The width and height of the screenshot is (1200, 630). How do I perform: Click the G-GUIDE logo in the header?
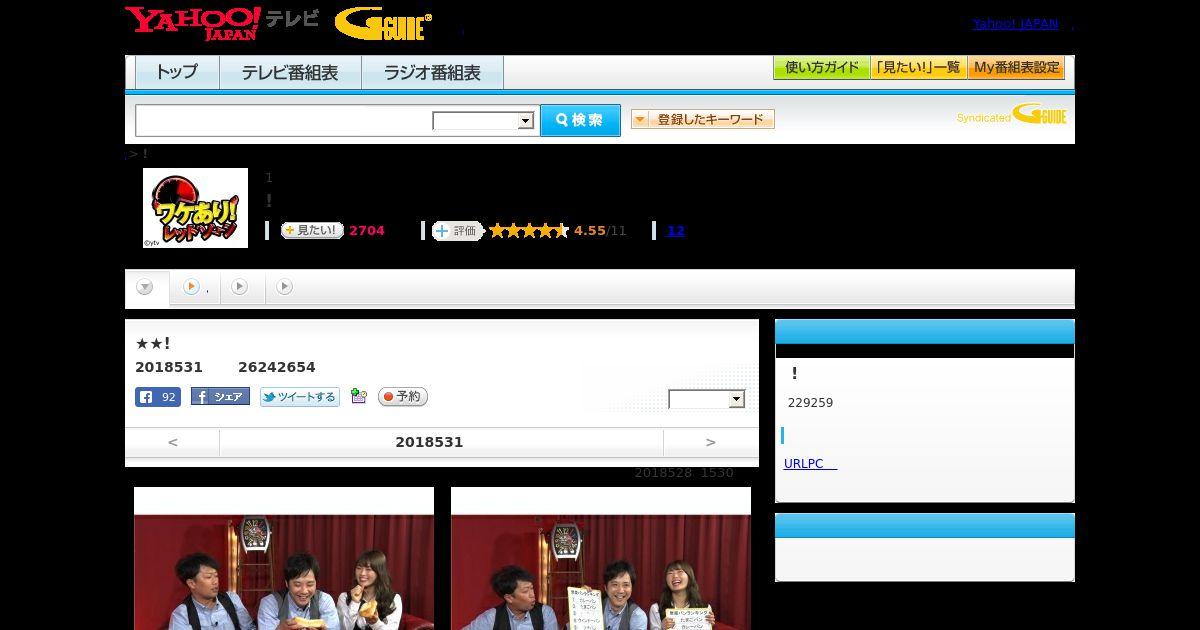[x=383, y=24]
